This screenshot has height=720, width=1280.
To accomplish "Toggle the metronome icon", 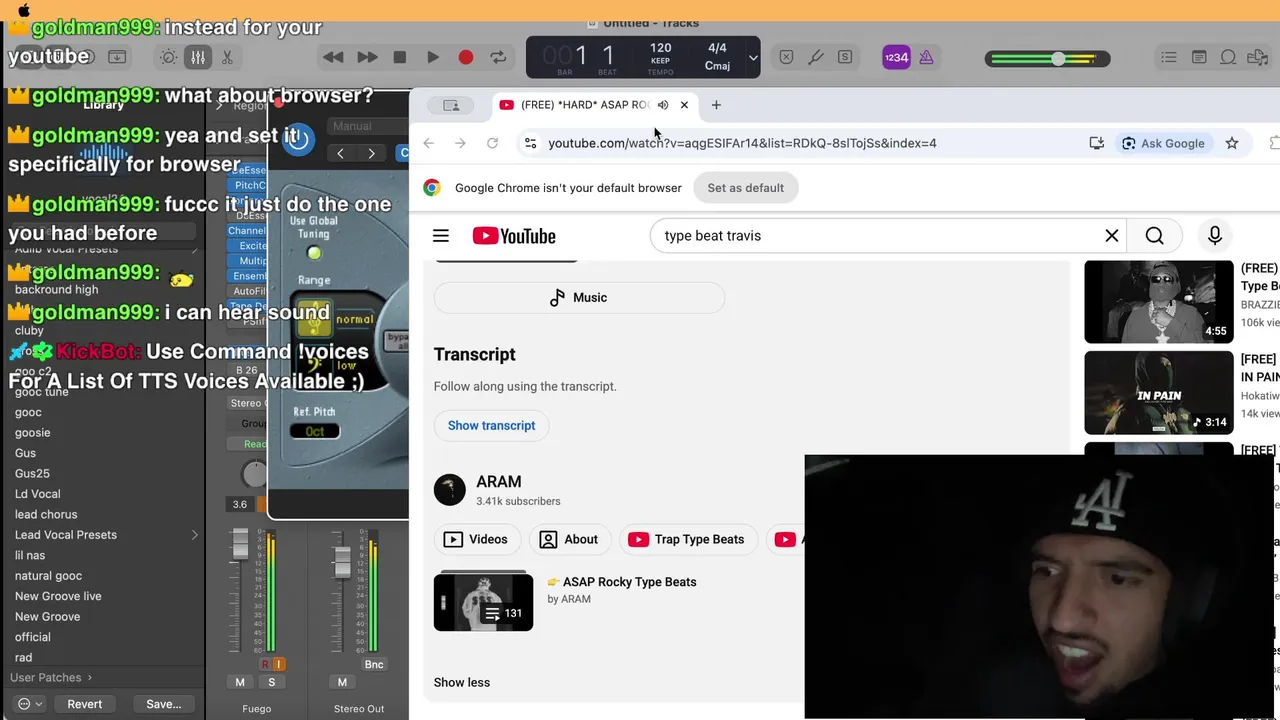I will [926, 57].
